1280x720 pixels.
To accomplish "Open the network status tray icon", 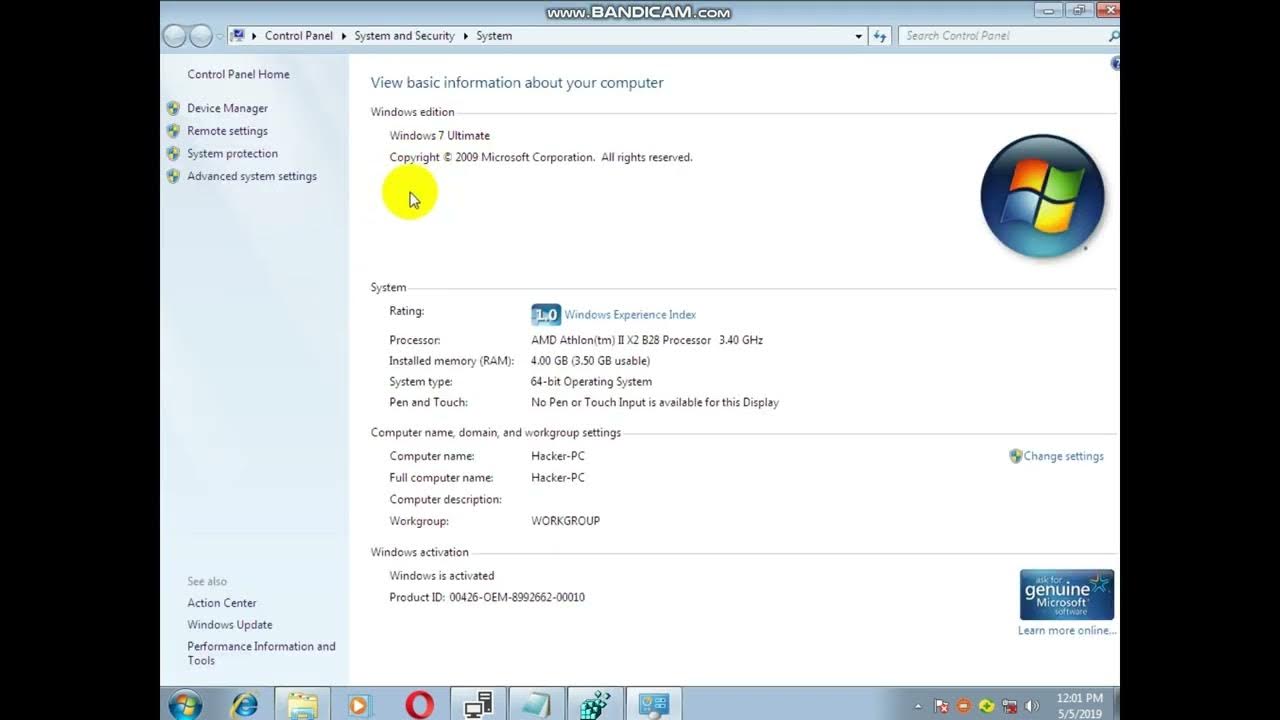I will click(x=1009, y=706).
